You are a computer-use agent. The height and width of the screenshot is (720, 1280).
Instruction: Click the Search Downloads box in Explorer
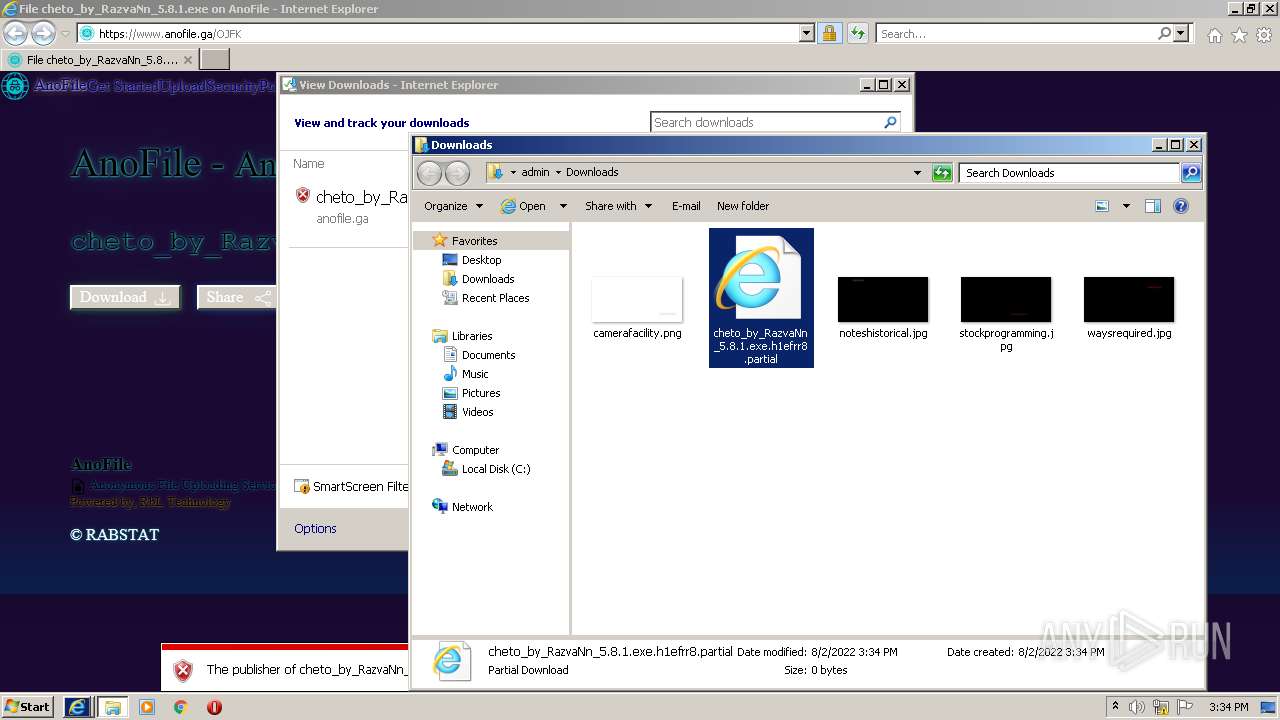[x=1070, y=173]
